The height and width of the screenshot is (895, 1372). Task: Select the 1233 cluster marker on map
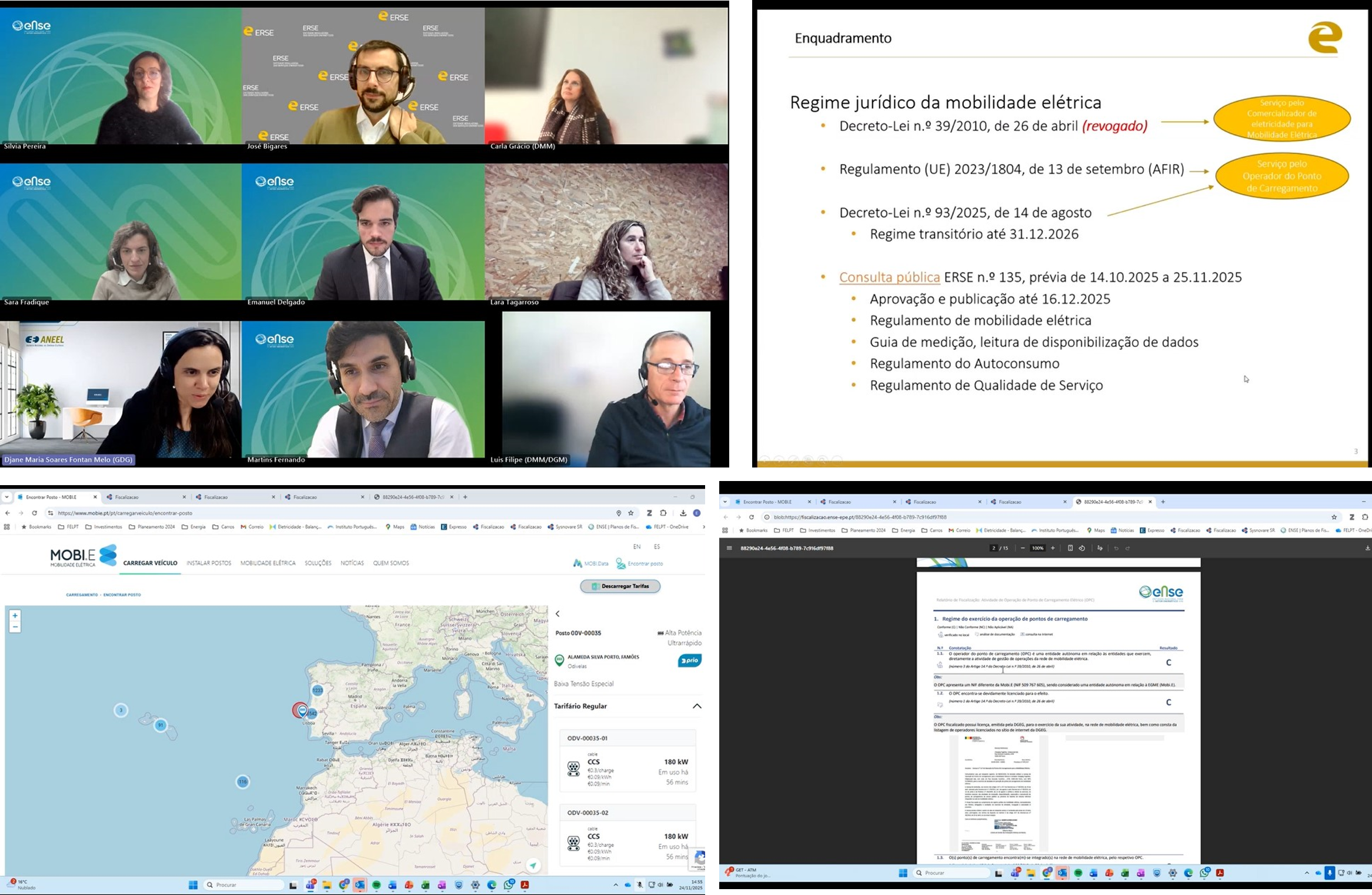click(x=318, y=690)
